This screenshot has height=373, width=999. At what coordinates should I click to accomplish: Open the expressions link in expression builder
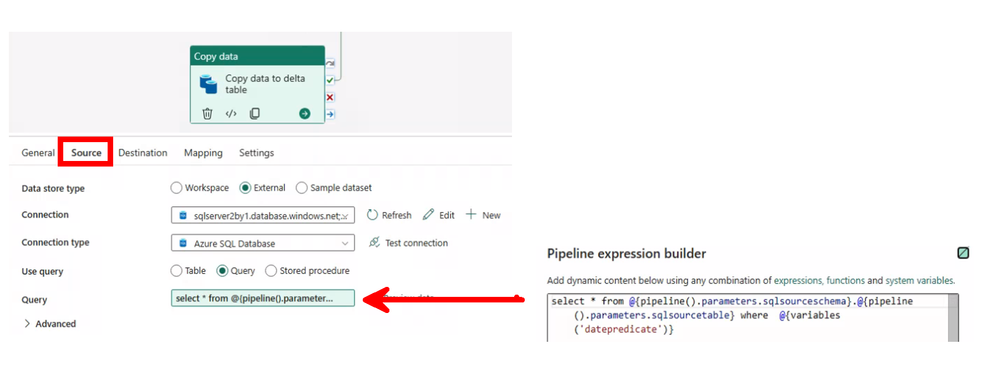799,280
